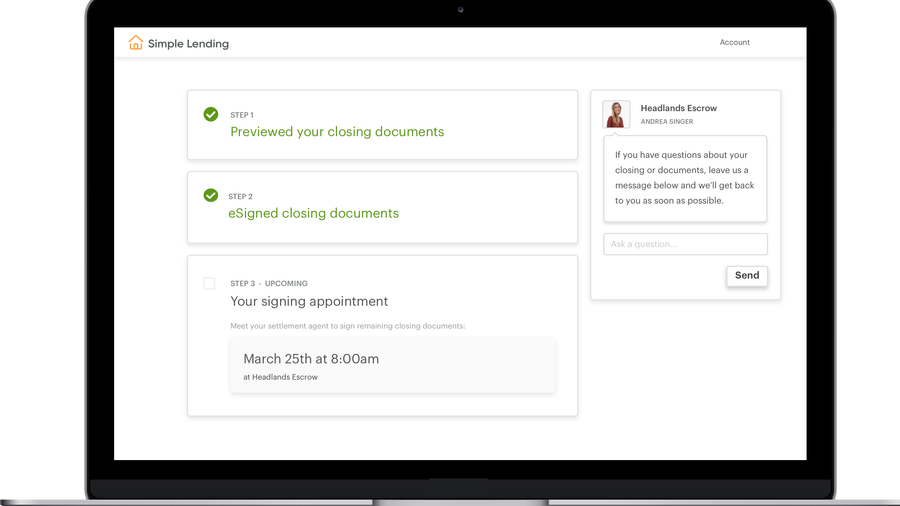Click the escrow agent message bubble
Image resolution: width=900 pixels, height=506 pixels.
point(685,178)
